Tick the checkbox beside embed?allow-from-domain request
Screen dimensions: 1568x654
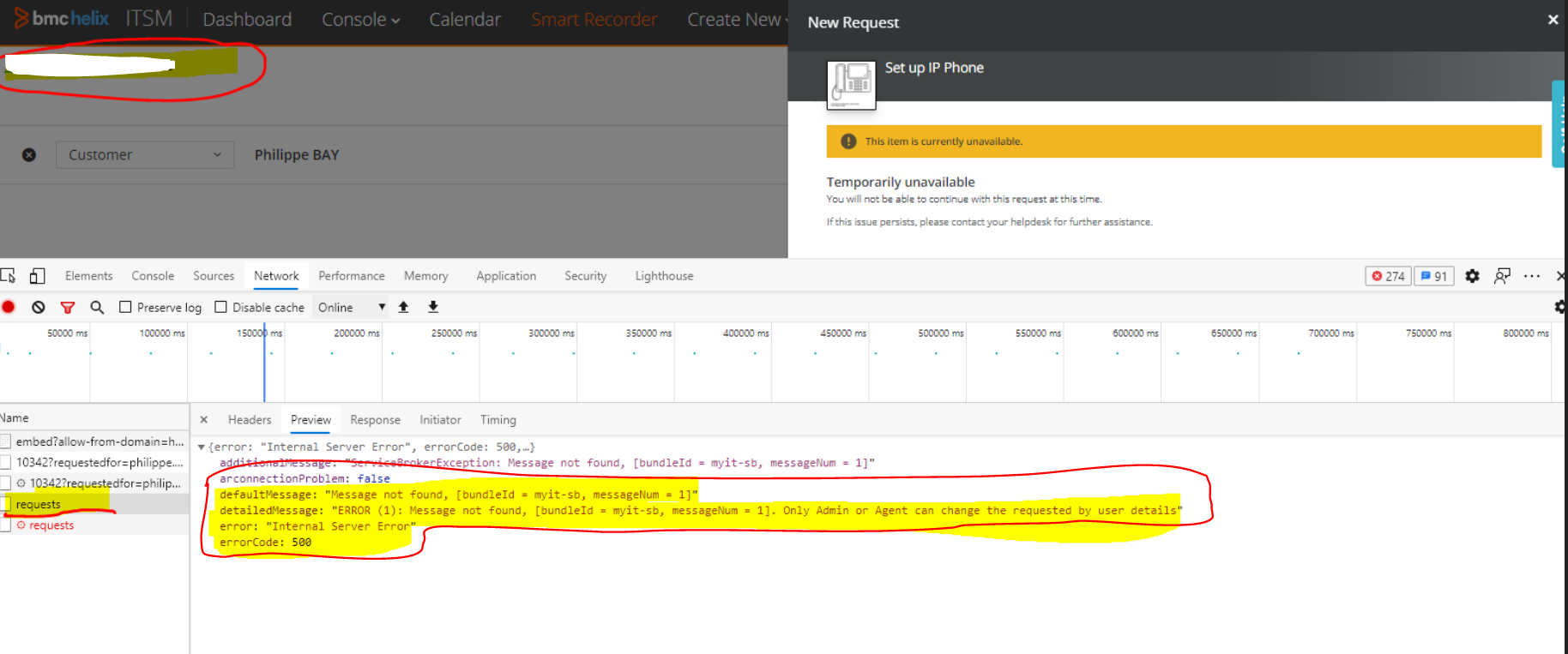pos(5,441)
